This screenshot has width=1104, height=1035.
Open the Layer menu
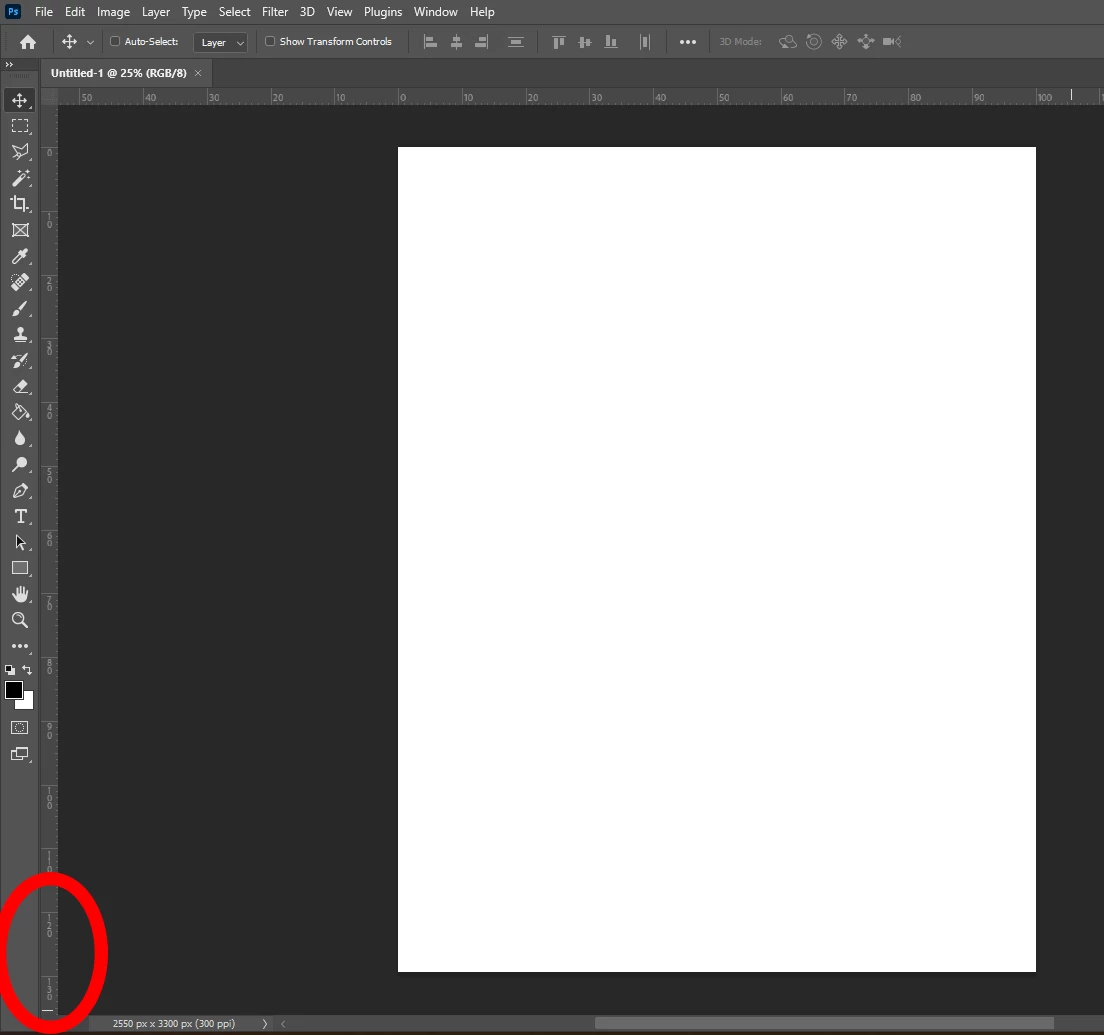coord(156,12)
